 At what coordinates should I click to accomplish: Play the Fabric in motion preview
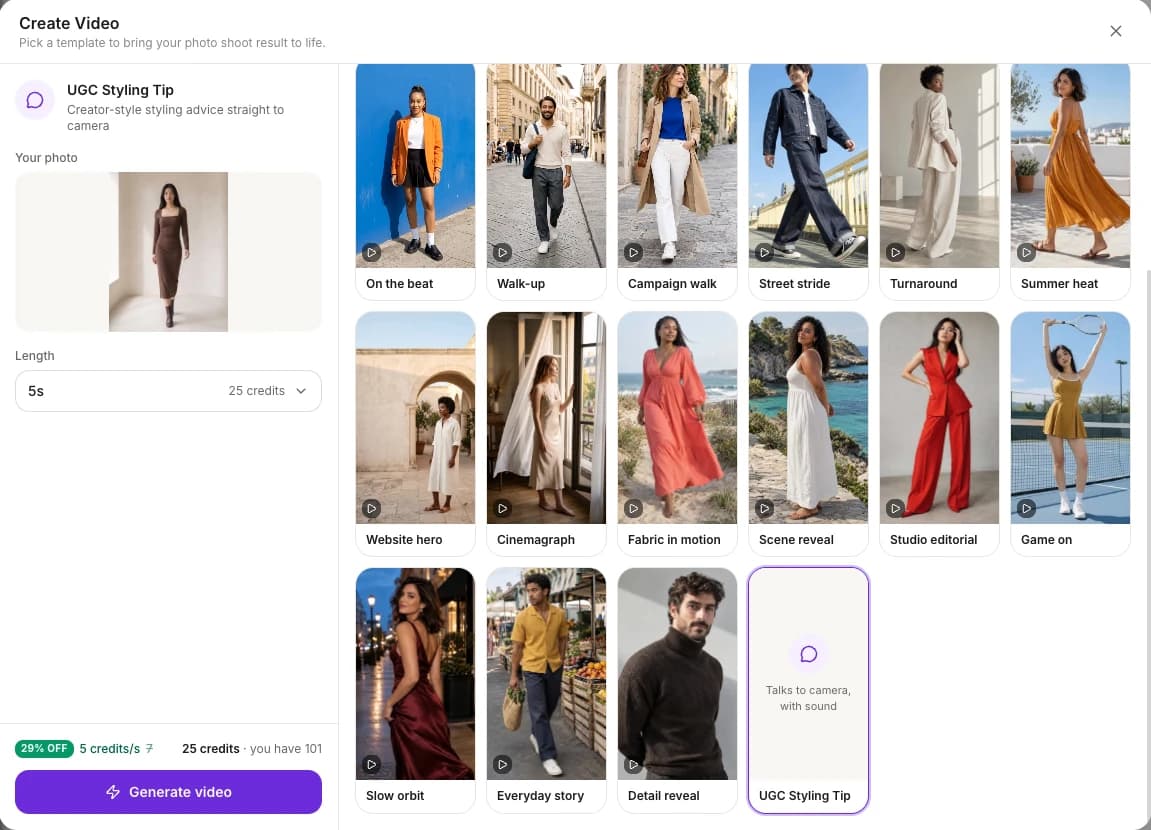(x=633, y=508)
